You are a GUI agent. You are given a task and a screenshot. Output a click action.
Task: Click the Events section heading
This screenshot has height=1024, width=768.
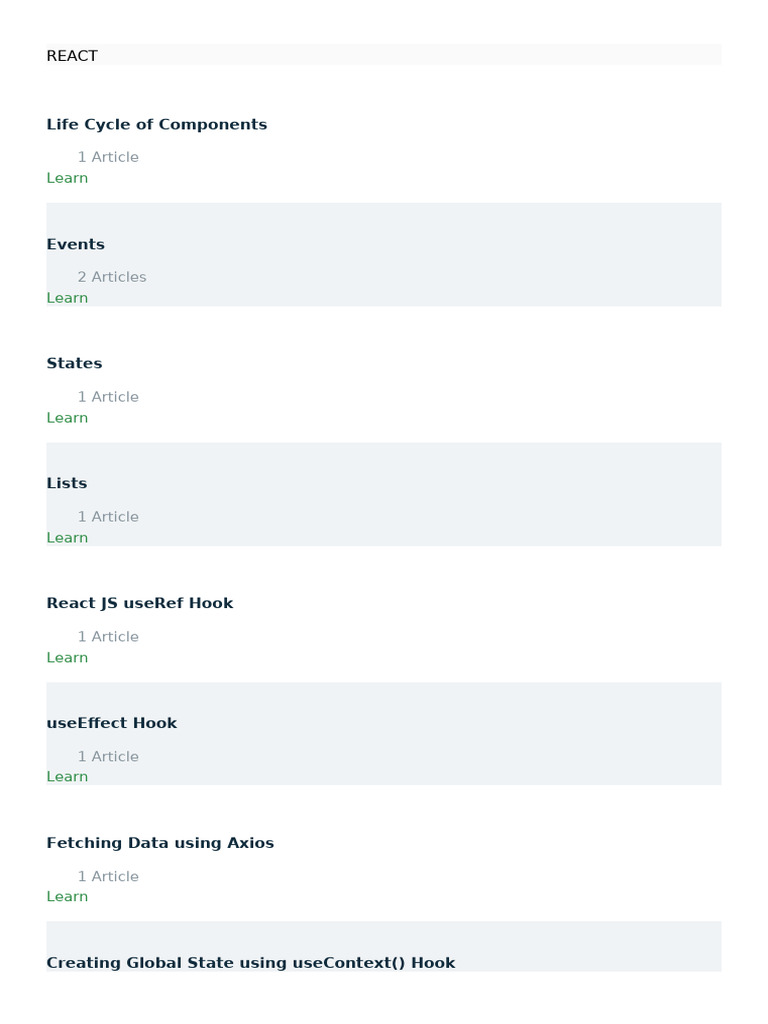point(76,245)
